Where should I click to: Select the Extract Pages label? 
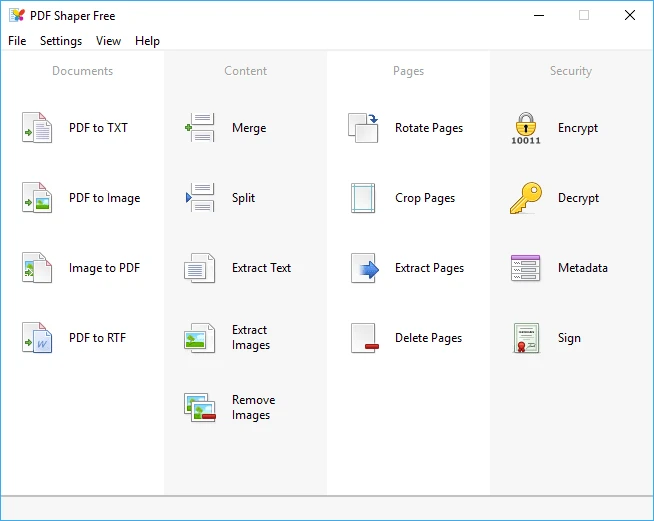(x=430, y=268)
